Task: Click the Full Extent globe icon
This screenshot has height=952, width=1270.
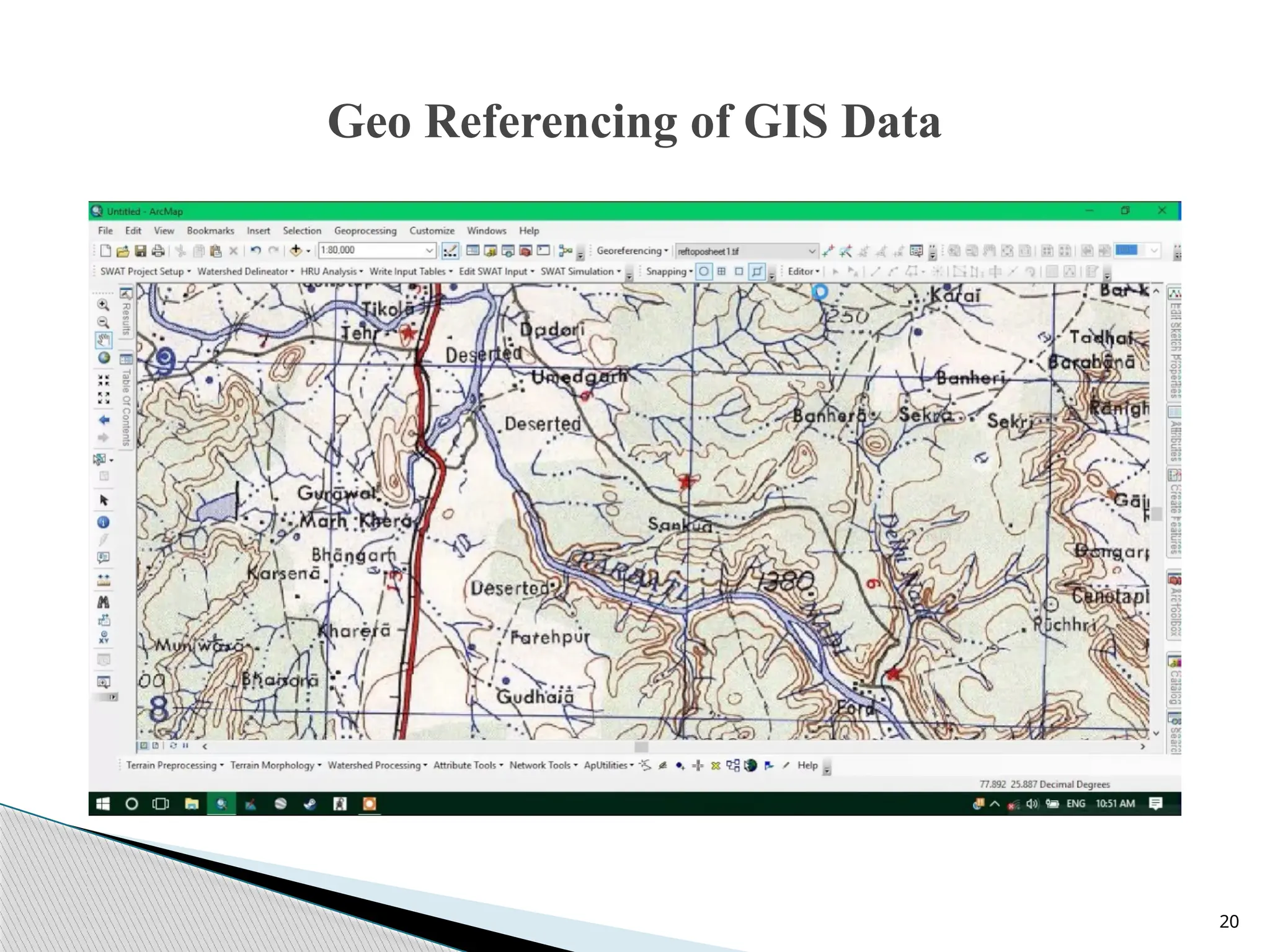Action: pyautogui.click(x=104, y=358)
